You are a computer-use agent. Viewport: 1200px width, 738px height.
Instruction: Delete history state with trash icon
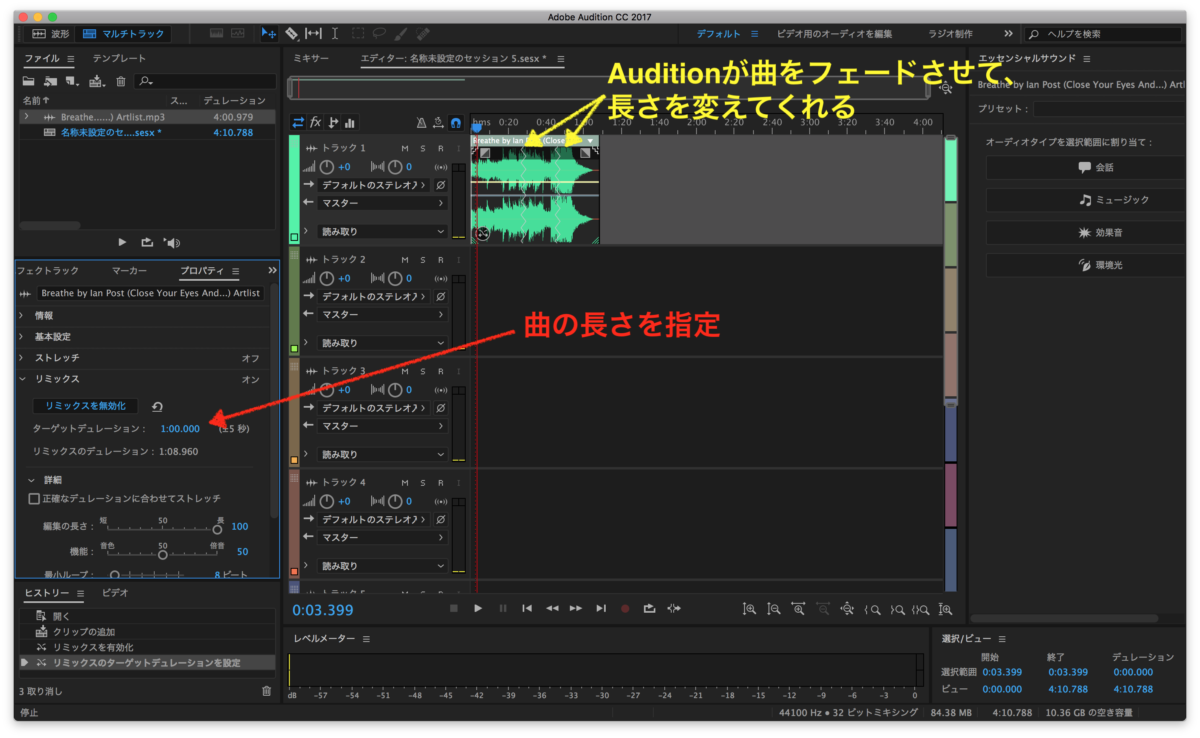(x=266, y=691)
